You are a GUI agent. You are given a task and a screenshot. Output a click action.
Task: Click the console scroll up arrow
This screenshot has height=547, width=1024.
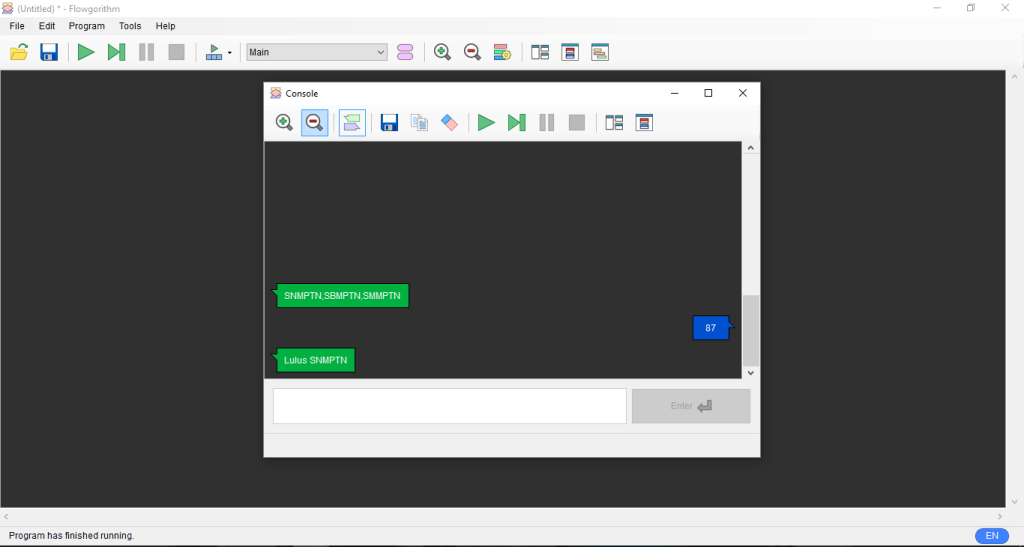click(x=750, y=148)
